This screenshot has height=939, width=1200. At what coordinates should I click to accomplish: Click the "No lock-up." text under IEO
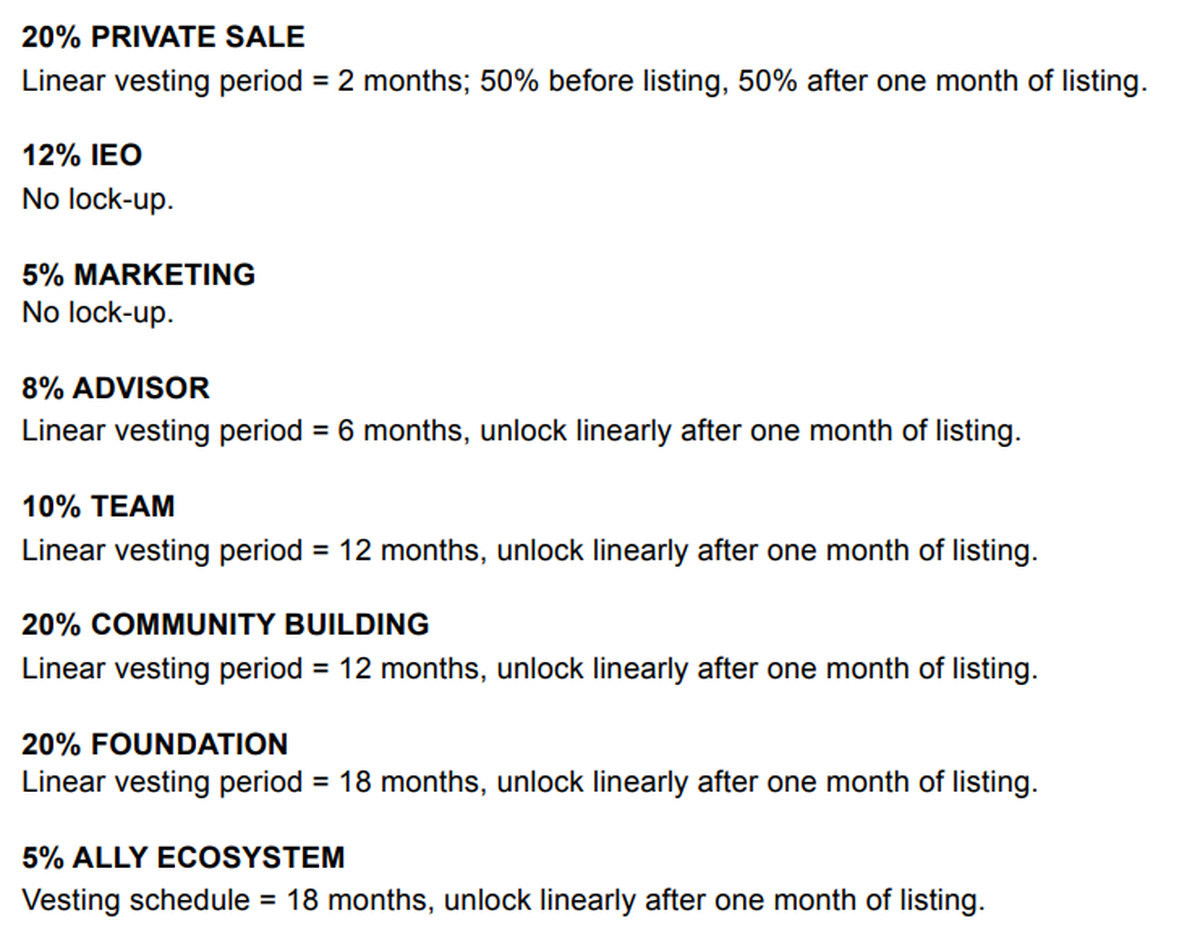tap(98, 198)
